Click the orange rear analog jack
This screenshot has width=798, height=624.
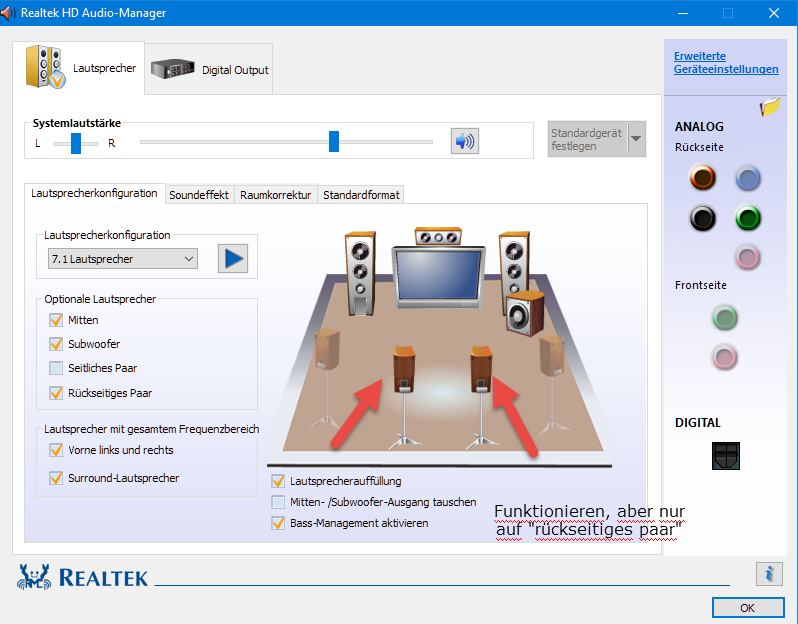[x=703, y=178]
